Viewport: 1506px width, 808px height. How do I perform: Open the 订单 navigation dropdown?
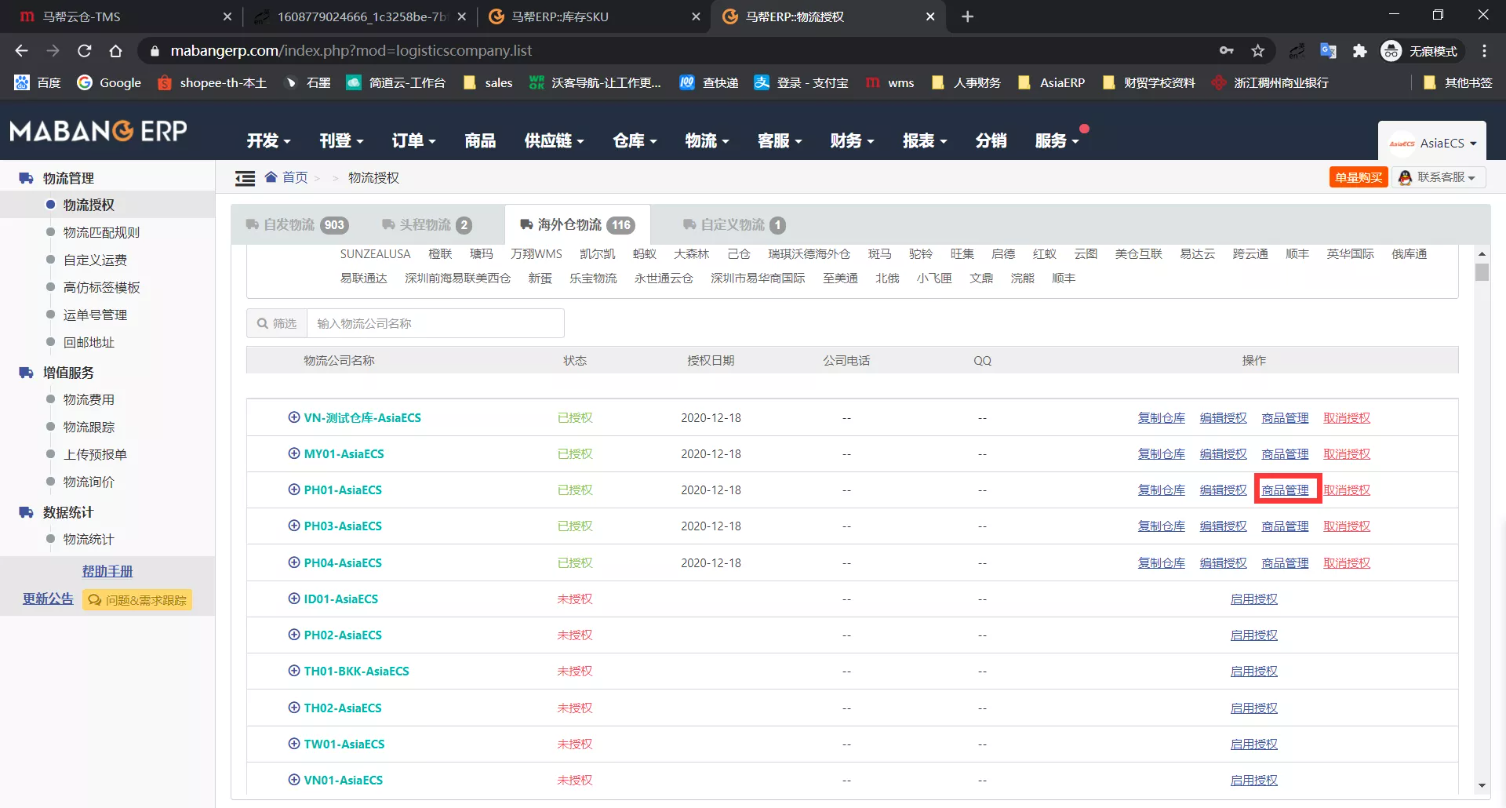[414, 141]
